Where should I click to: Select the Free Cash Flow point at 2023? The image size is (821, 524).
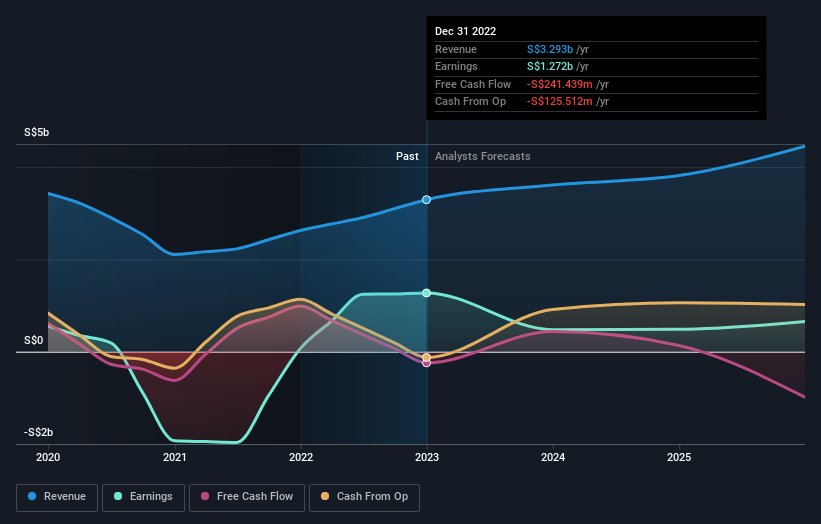[x=426, y=363]
